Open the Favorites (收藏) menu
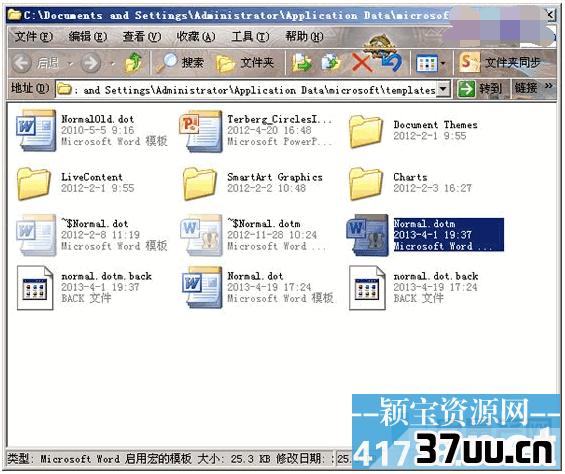The width and height of the screenshot is (565, 474). point(196,36)
